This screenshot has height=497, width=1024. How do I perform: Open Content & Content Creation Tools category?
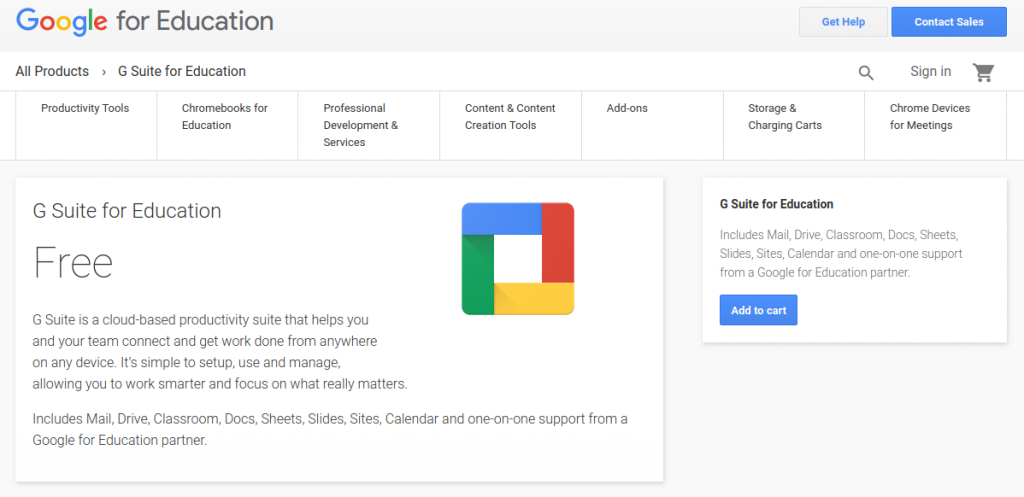[510, 117]
